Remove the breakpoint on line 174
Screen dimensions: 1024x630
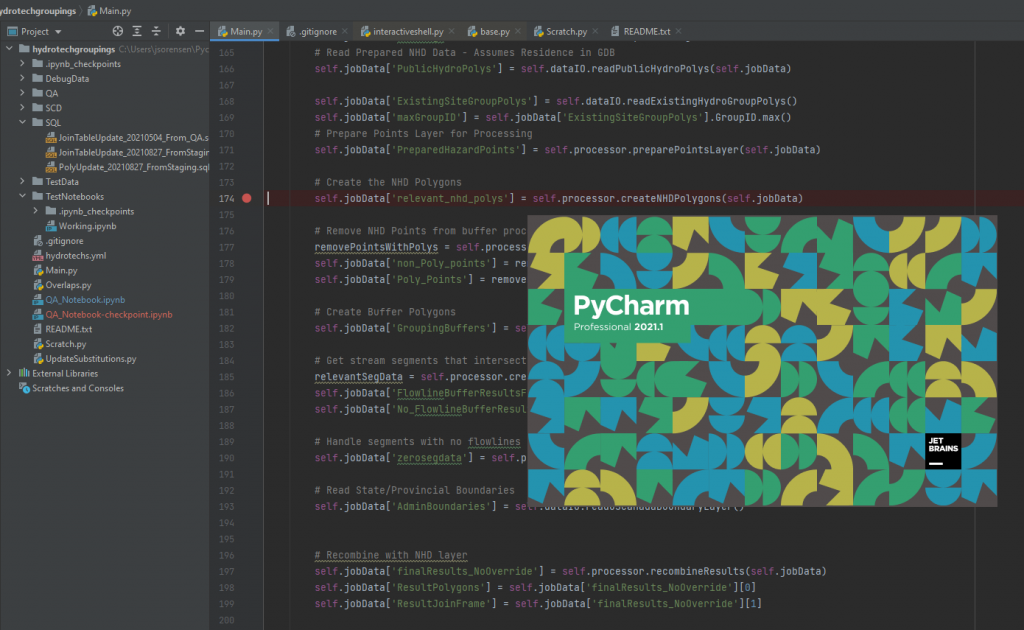pos(247,199)
